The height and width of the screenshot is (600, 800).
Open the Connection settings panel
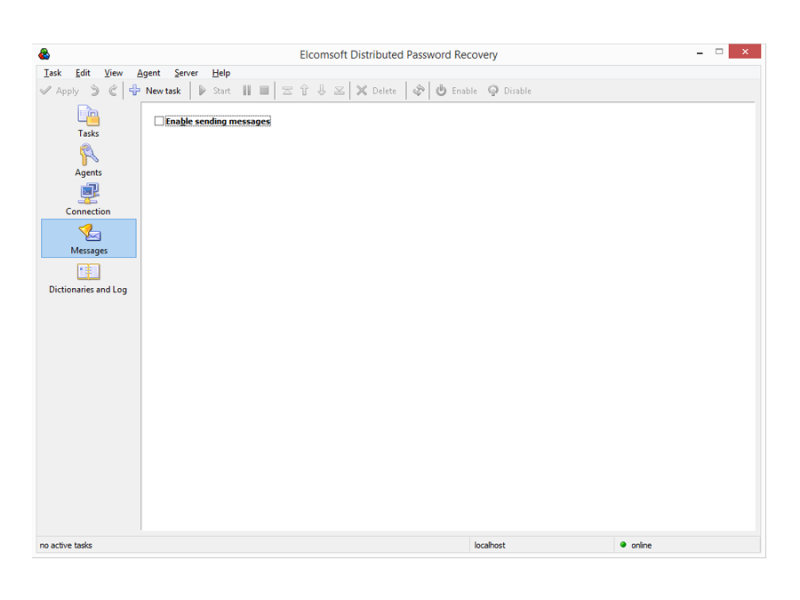coord(88,201)
